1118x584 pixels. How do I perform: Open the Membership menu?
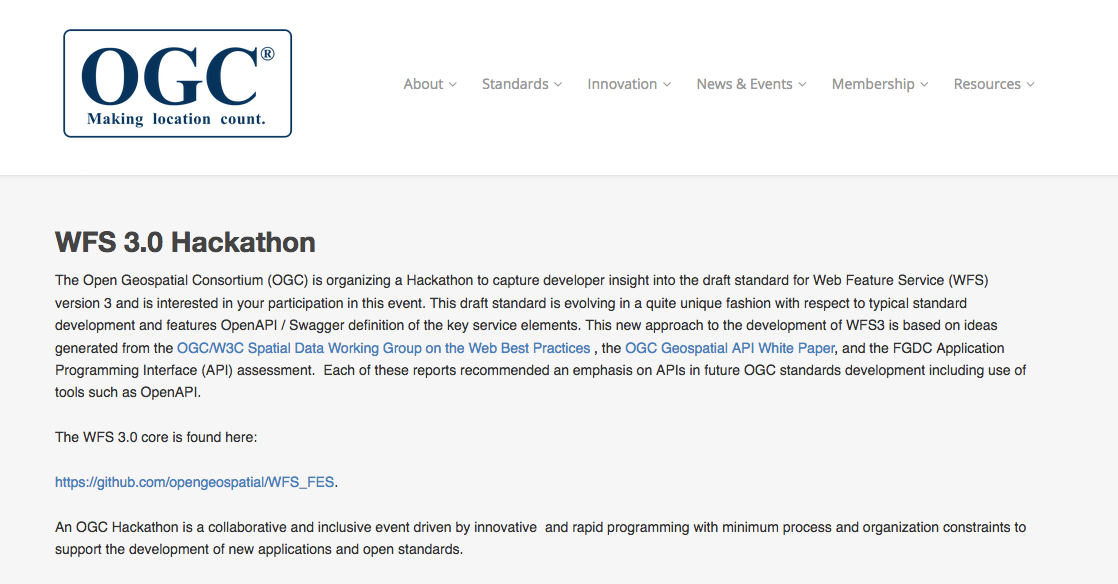click(880, 84)
